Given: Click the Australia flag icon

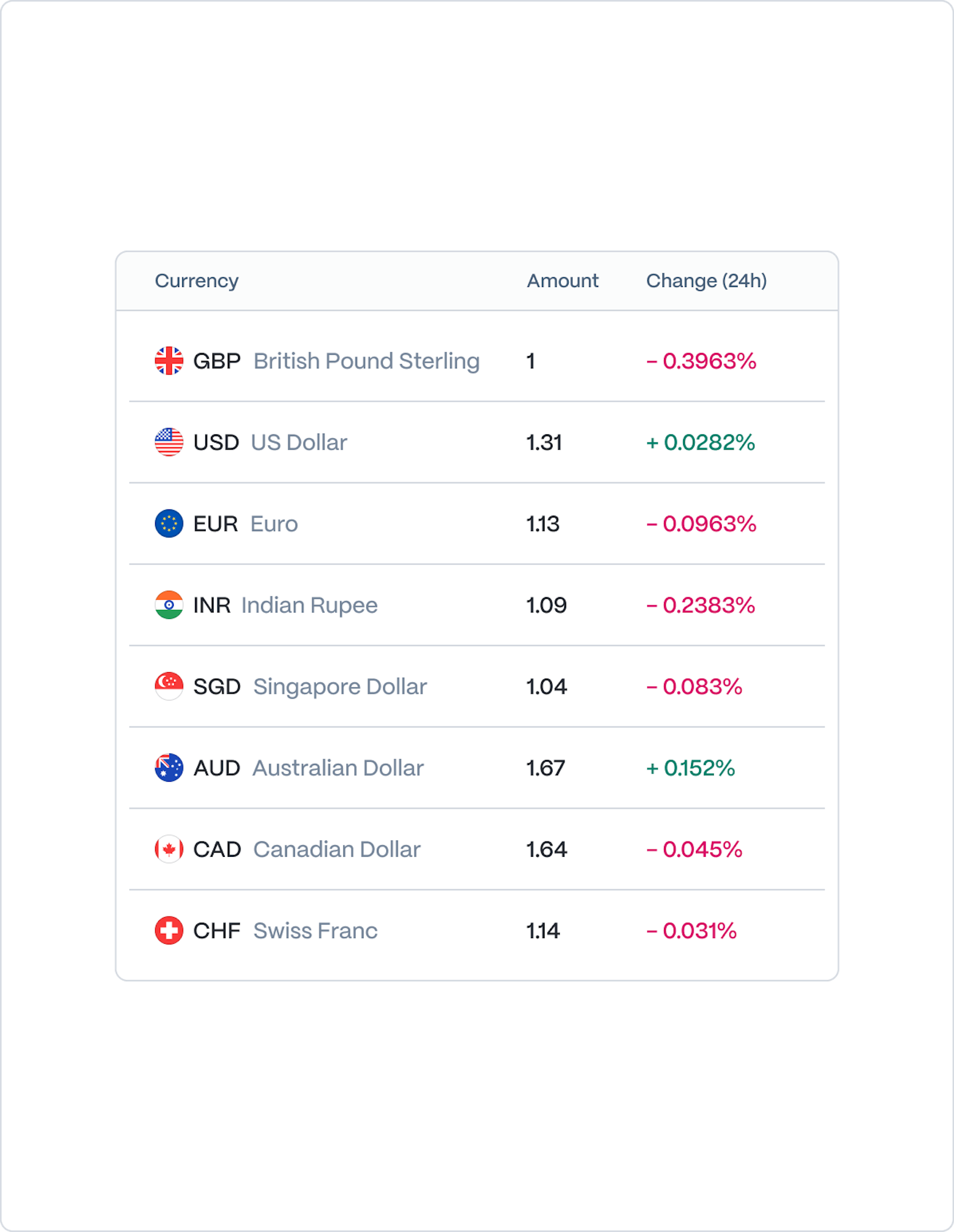Looking at the screenshot, I should click(169, 768).
